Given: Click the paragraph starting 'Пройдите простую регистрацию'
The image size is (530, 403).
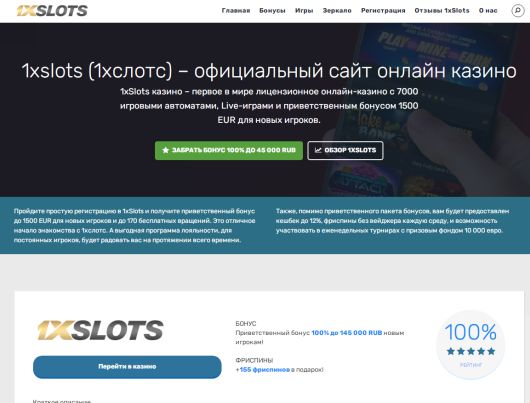Looking at the screenshot, I should (x=135, y=226).
